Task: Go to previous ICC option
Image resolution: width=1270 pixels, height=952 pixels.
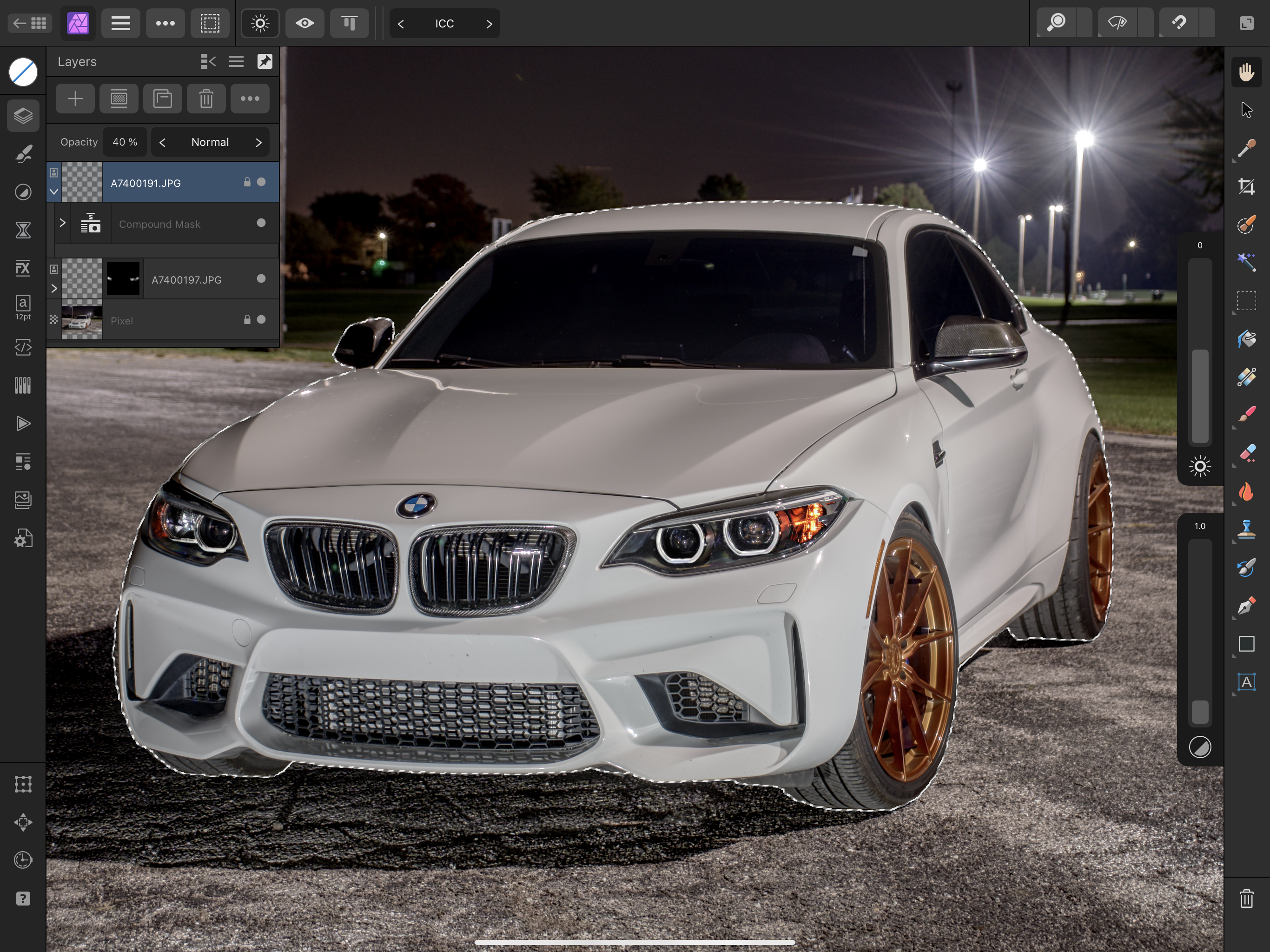Action: [401, 24]
